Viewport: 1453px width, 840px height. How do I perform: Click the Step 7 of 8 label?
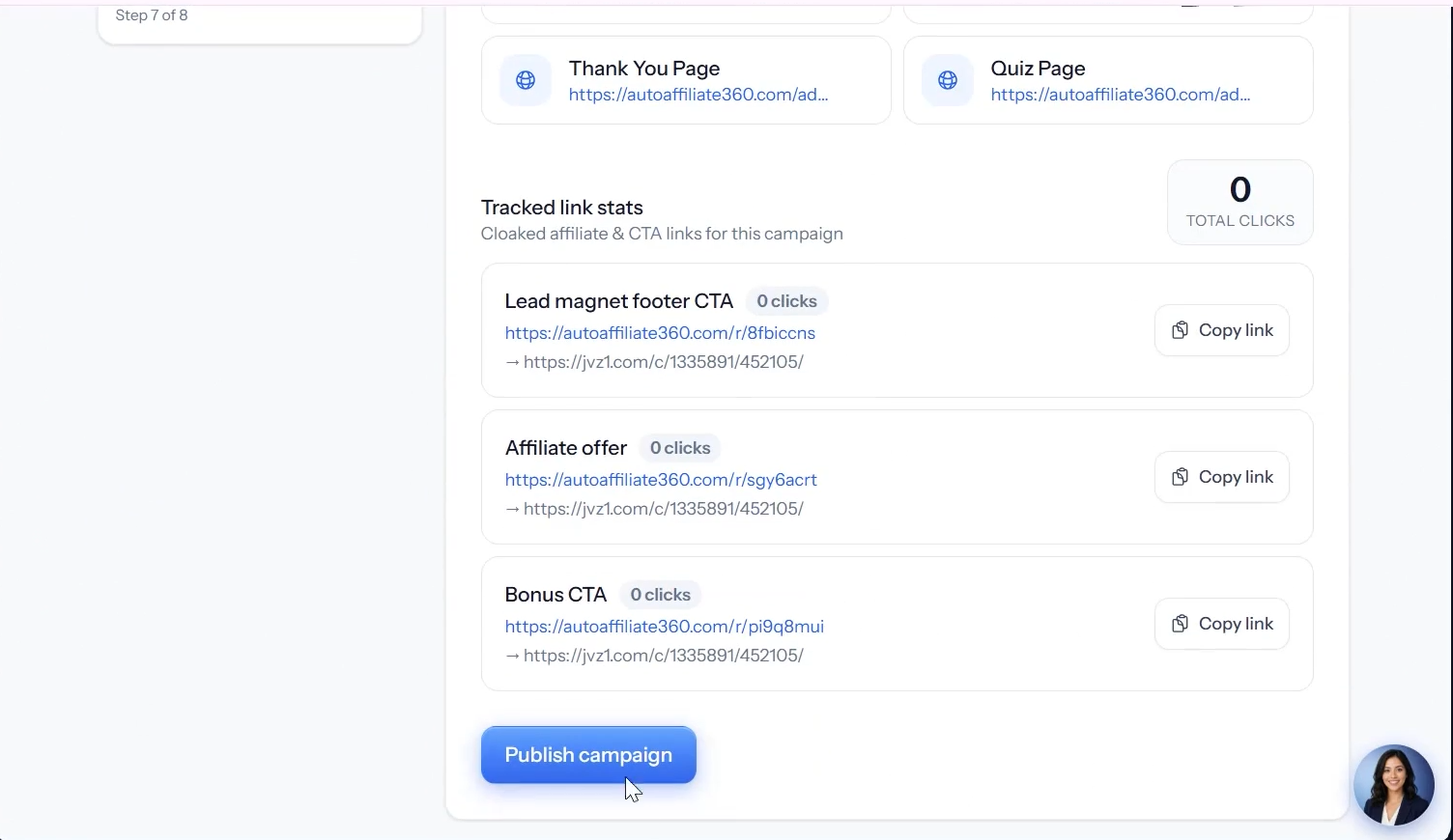pos(152,15)
